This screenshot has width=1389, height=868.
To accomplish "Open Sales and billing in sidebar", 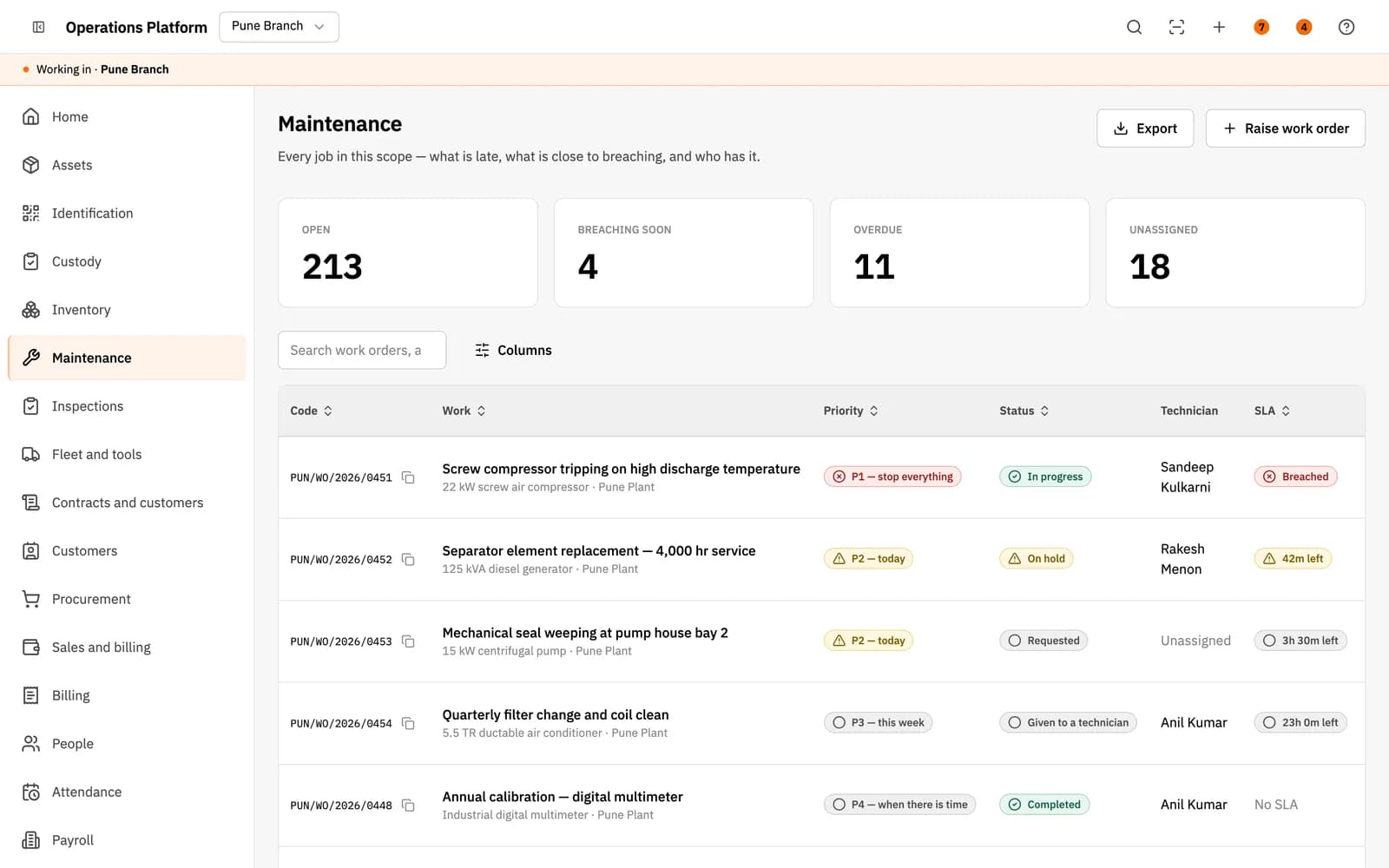I will click(x=127, y=648).
